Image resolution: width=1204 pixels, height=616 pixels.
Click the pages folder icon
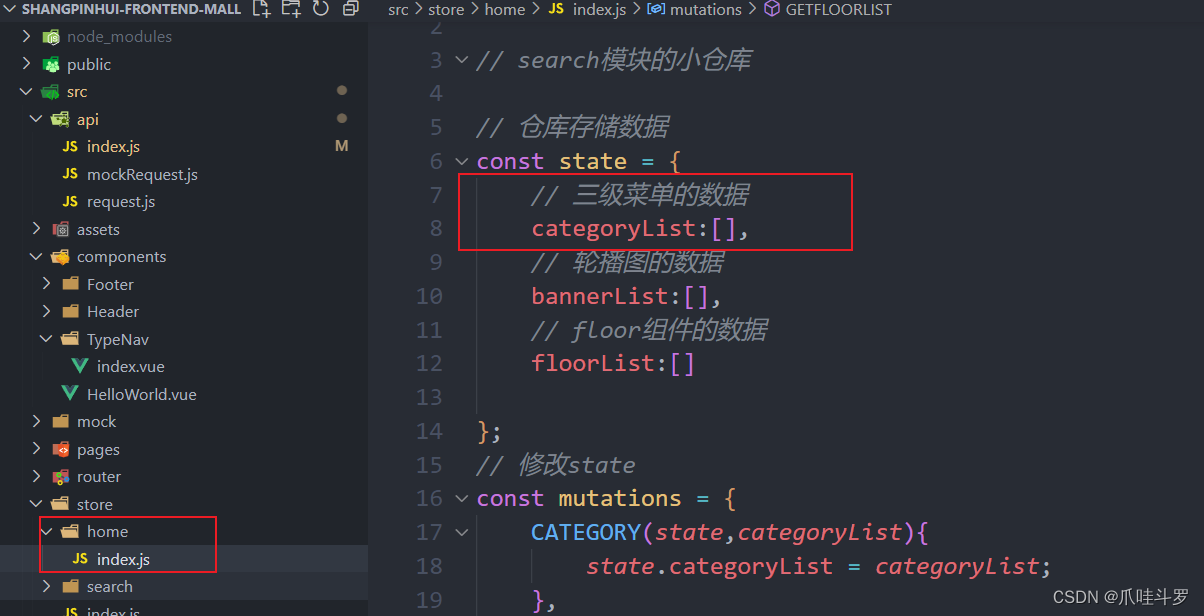(x=61, y=449)
